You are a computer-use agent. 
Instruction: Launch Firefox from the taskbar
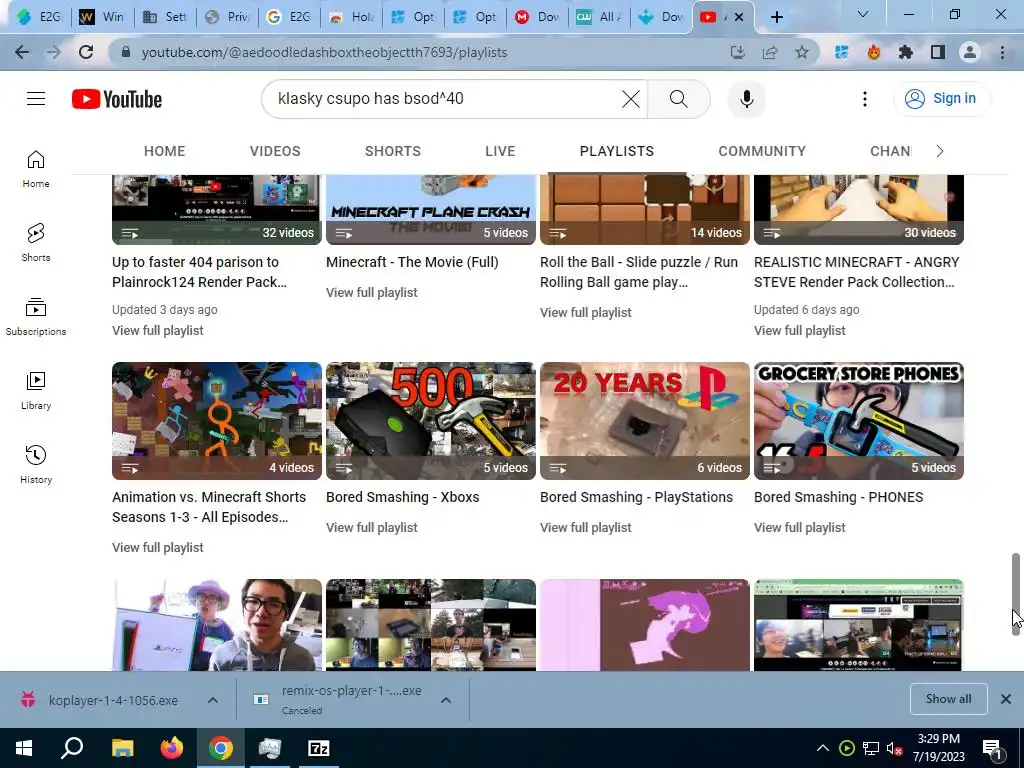172,748
